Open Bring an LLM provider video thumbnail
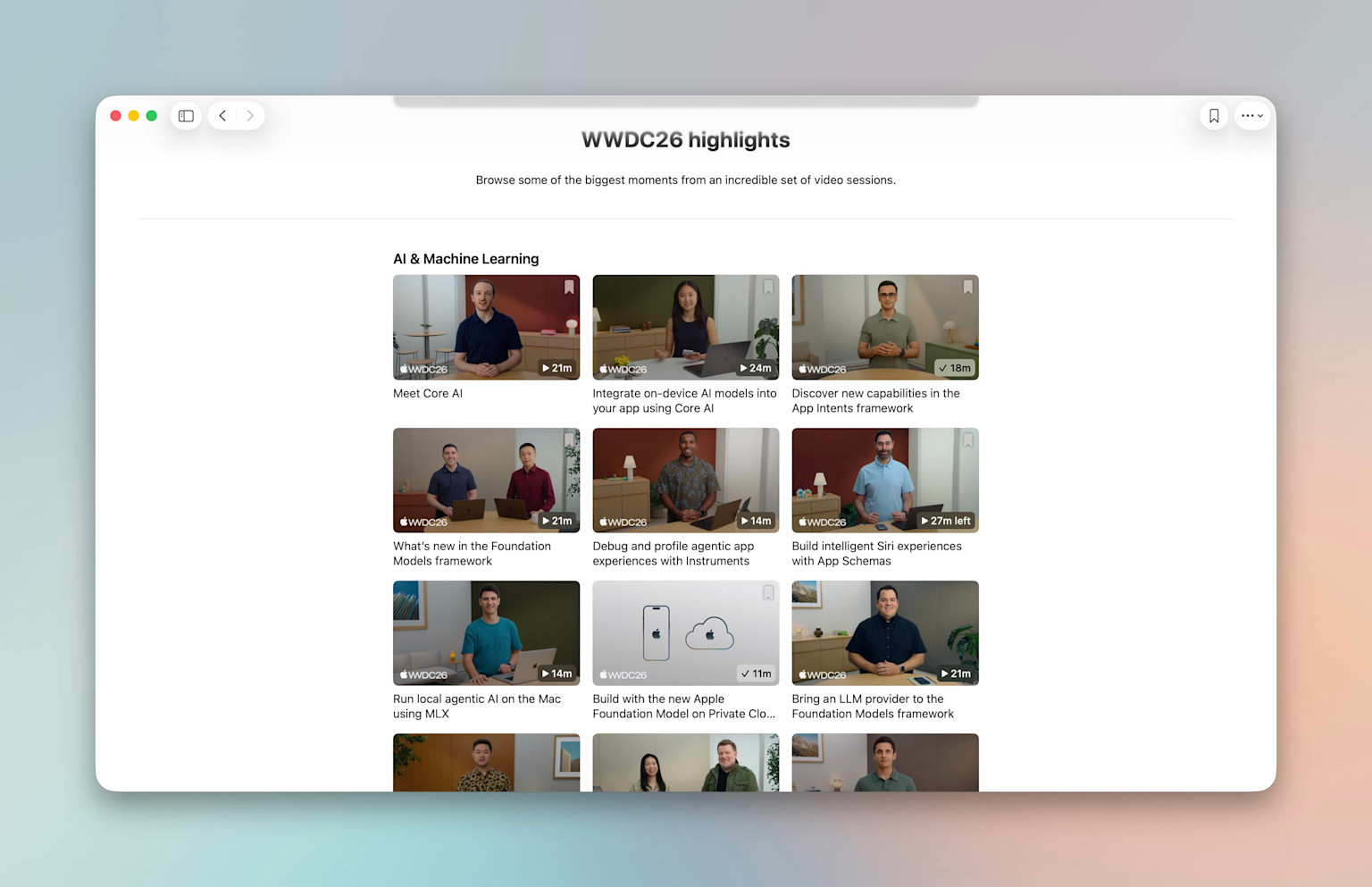The image size is (1372, 887). pyautogui.click(x=885, y=632)
